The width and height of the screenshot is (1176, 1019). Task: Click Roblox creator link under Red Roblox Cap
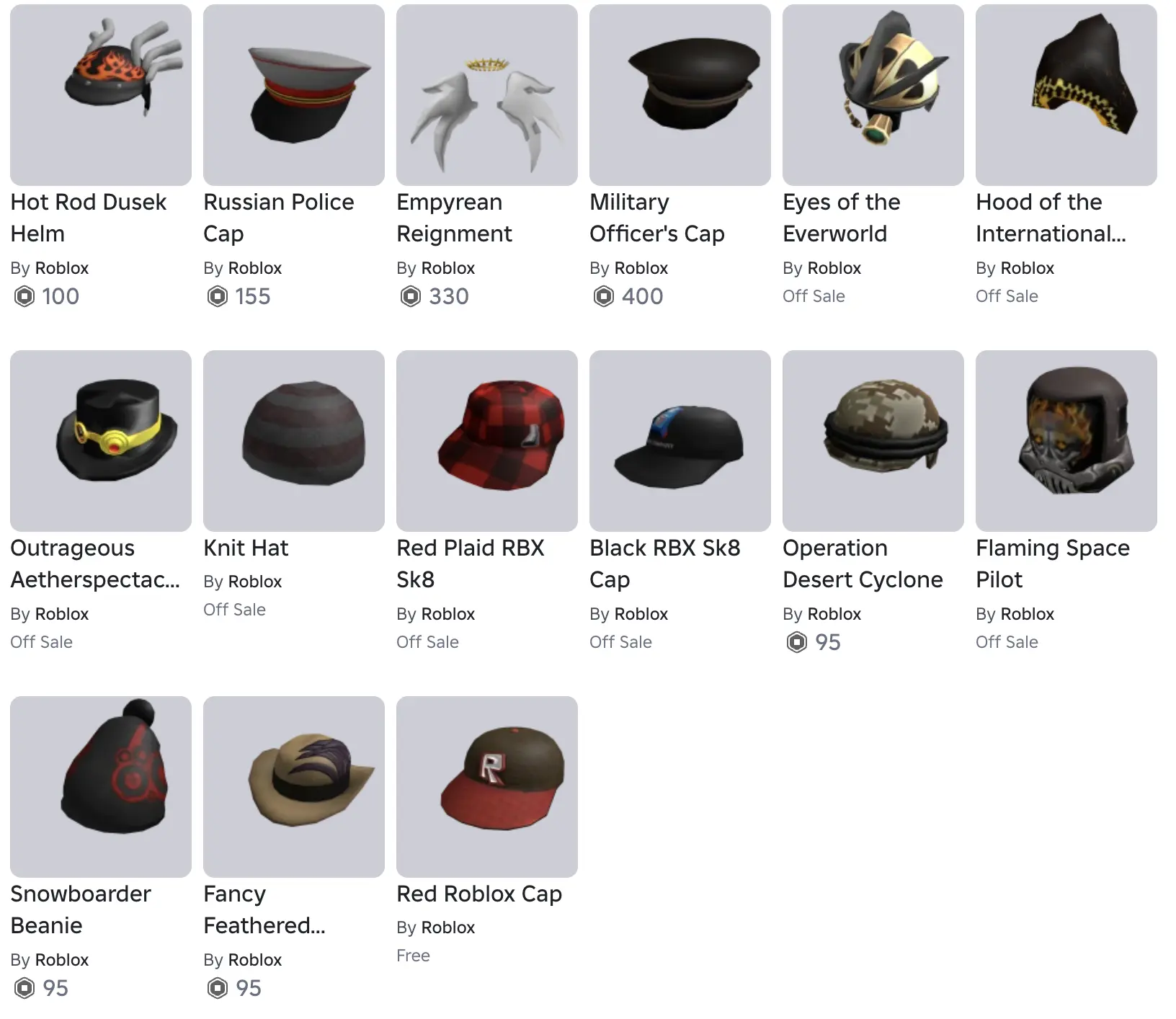452,927
